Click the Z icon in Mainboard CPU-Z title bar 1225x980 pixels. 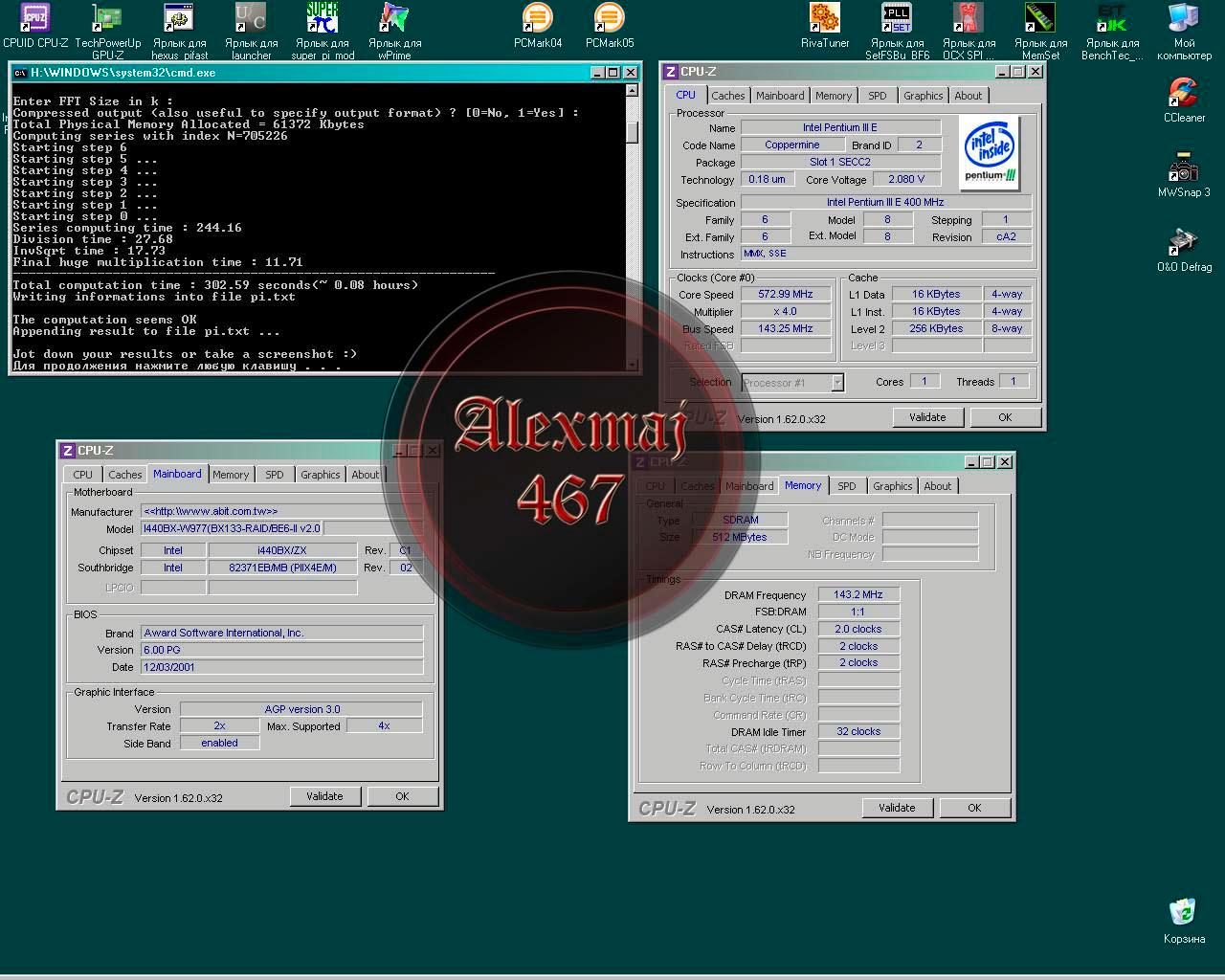click(68, 451)
